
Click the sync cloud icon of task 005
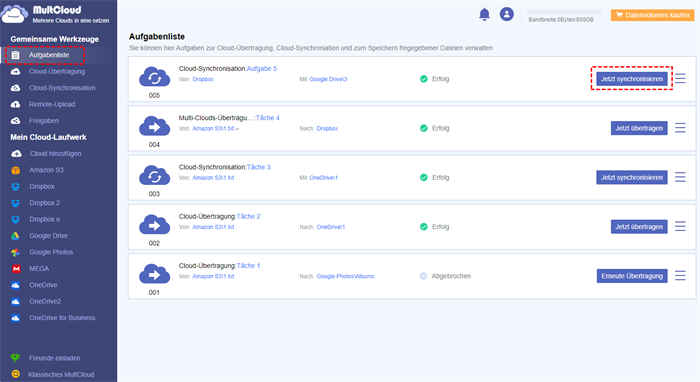154,78
